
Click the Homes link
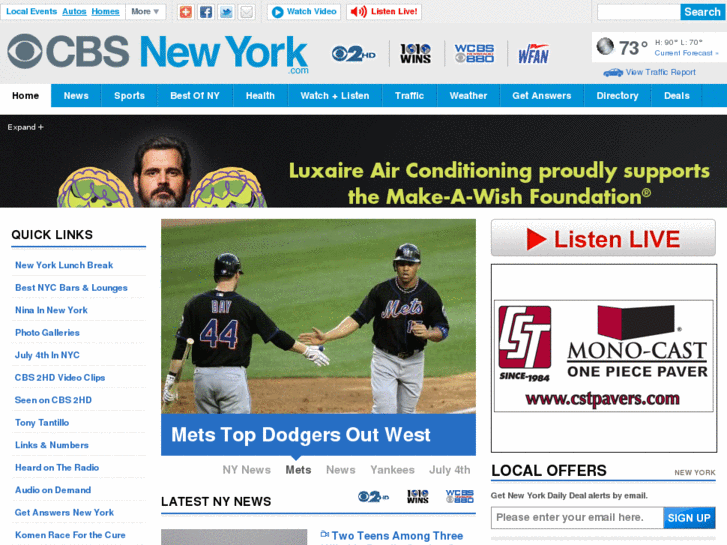point(105,12)
